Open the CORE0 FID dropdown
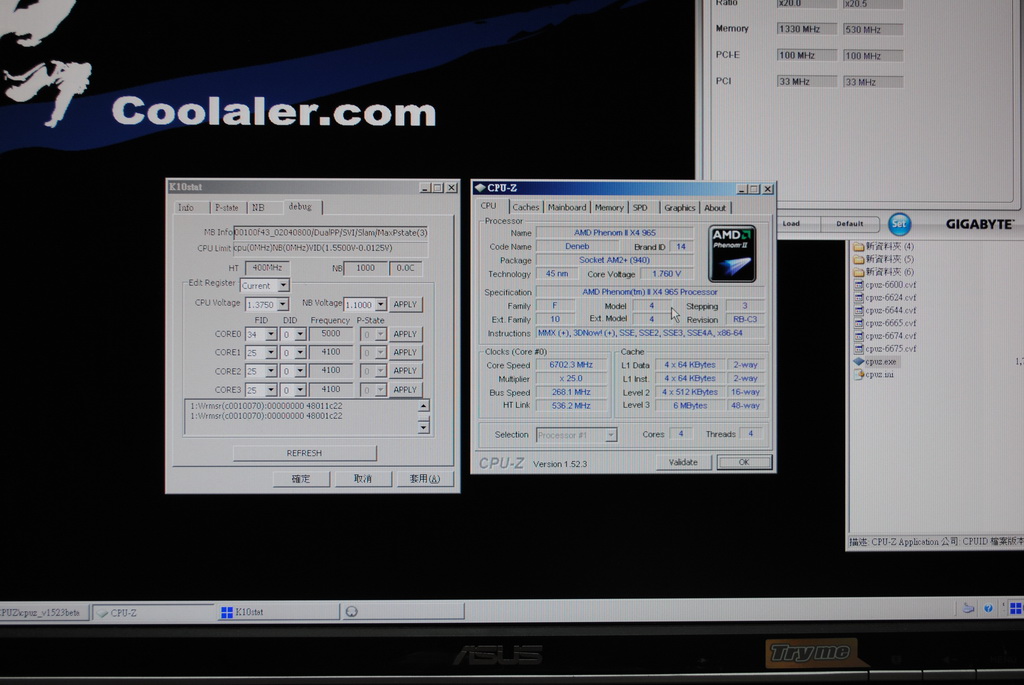This screenshot has width=1024, height=685. 271,334
